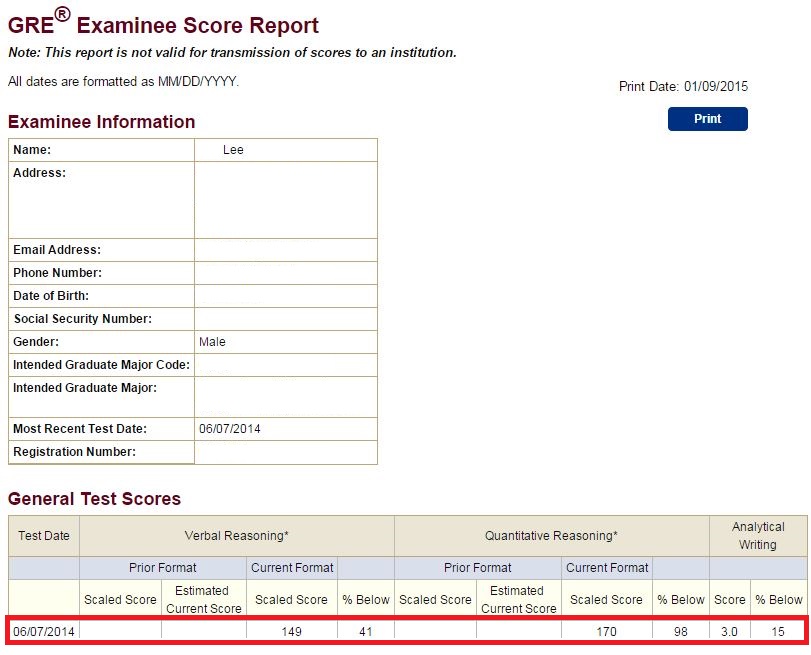Click the Verbal scaled score 149
Screen dimensions: 811x655
click(x=292, y=632)
